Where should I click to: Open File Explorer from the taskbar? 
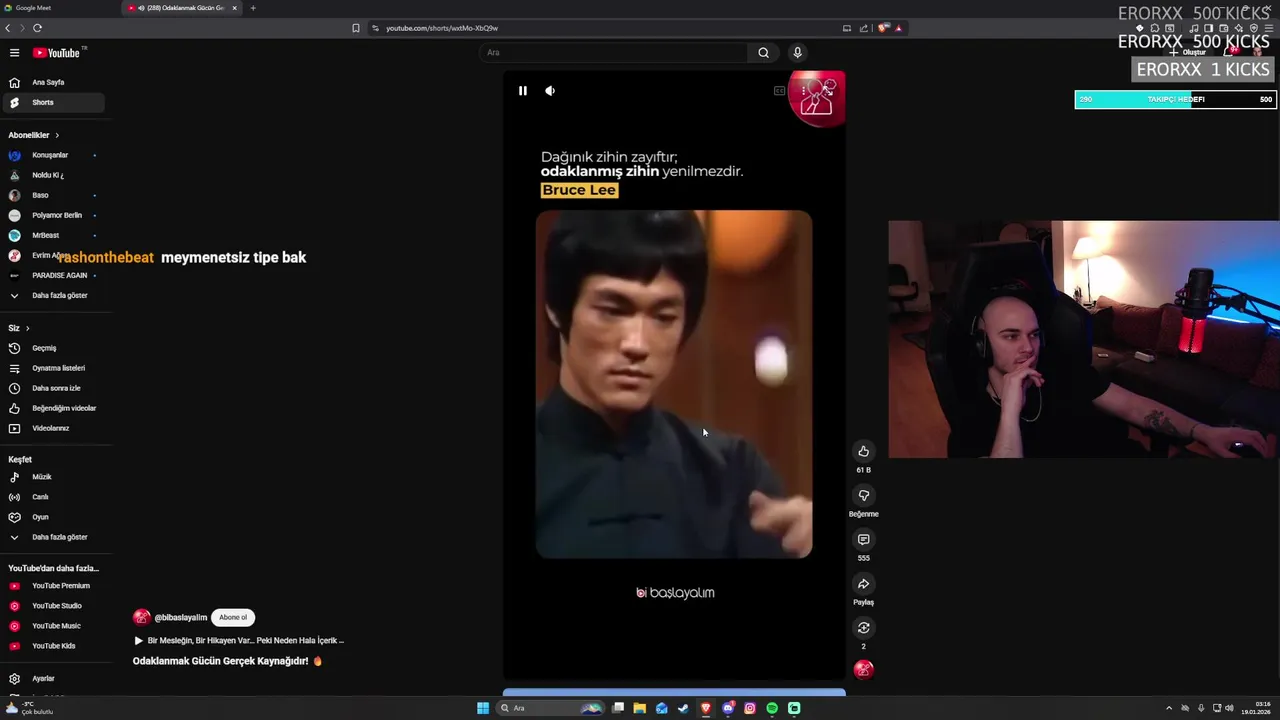640,708
